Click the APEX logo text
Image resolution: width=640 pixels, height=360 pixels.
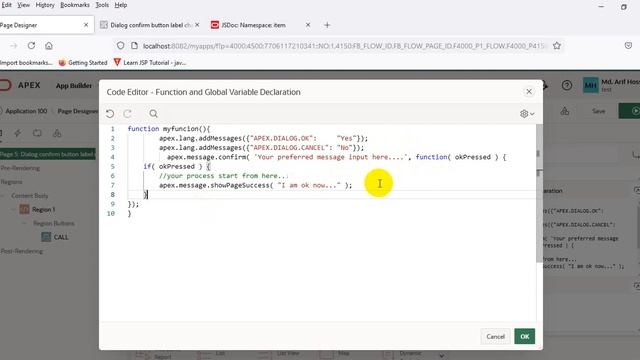[x=29, y=85]
